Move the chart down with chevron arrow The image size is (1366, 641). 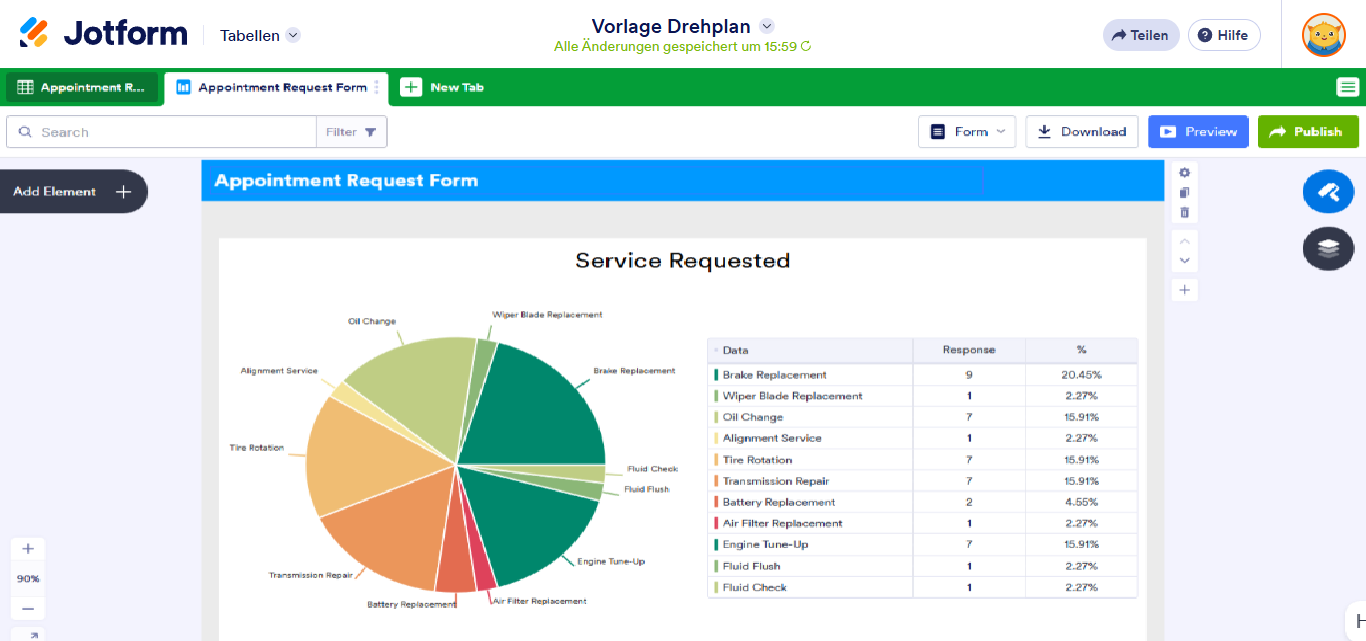tap(1185, 260)
